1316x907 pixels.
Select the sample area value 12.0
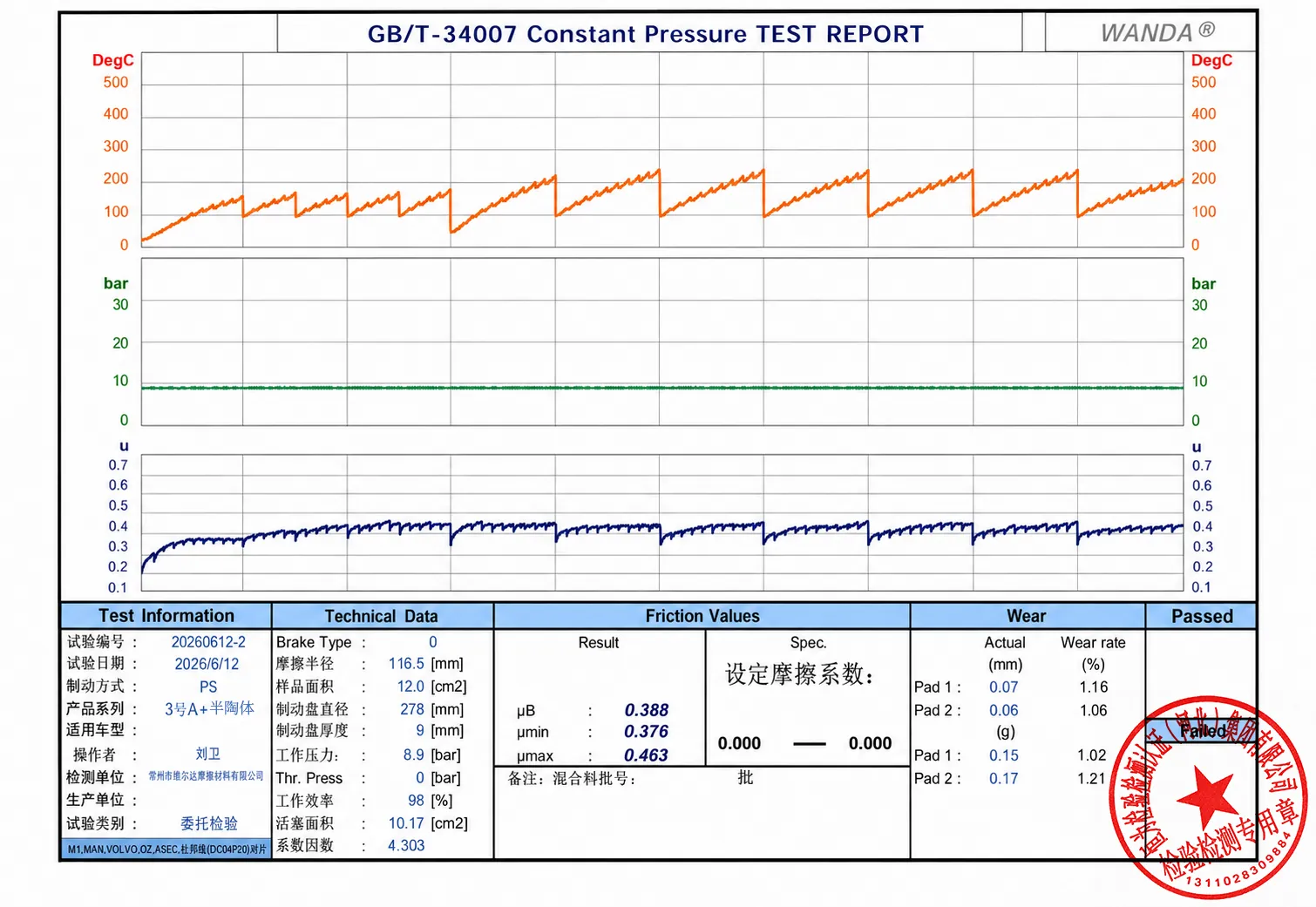click(x=410, y=687)
